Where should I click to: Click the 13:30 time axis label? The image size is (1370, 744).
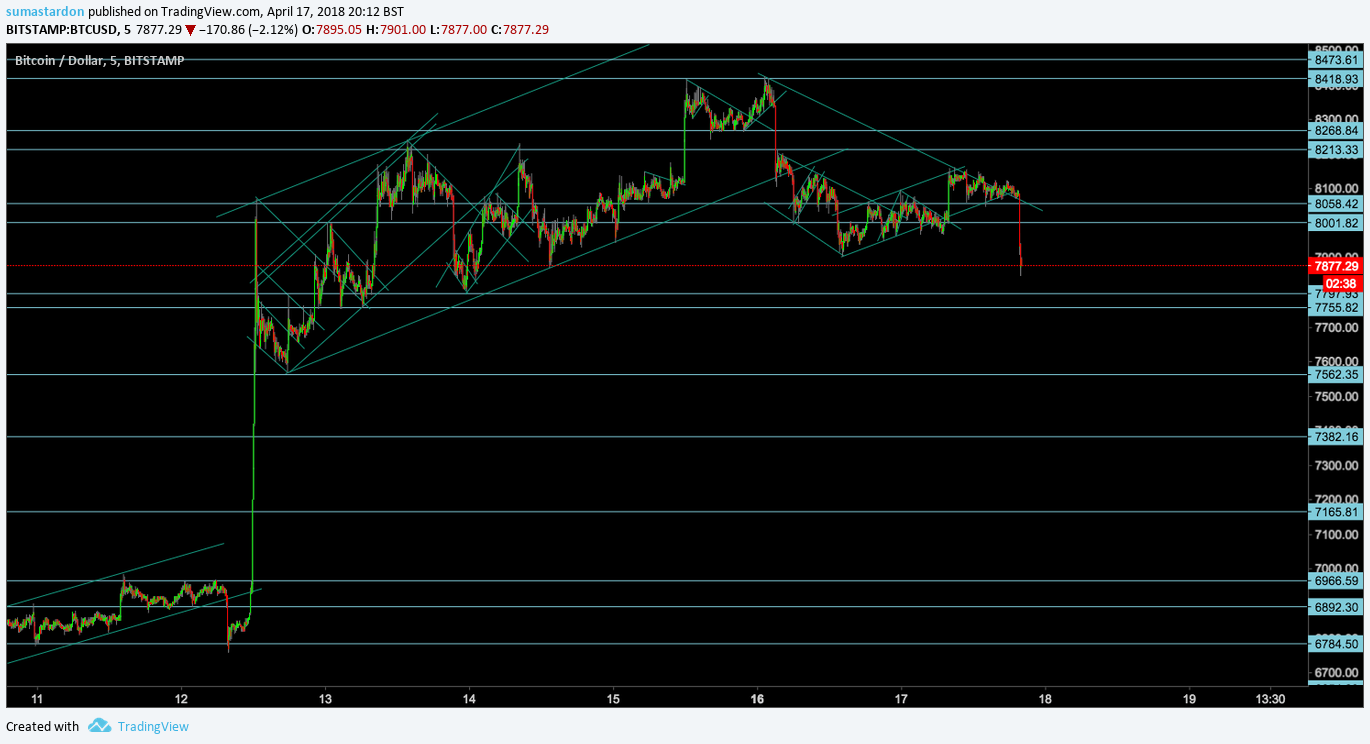pos(1270,698)
